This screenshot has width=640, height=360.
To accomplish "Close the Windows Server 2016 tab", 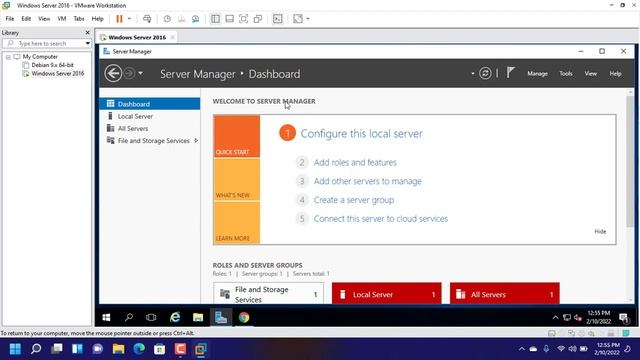I will click(173, 37).
